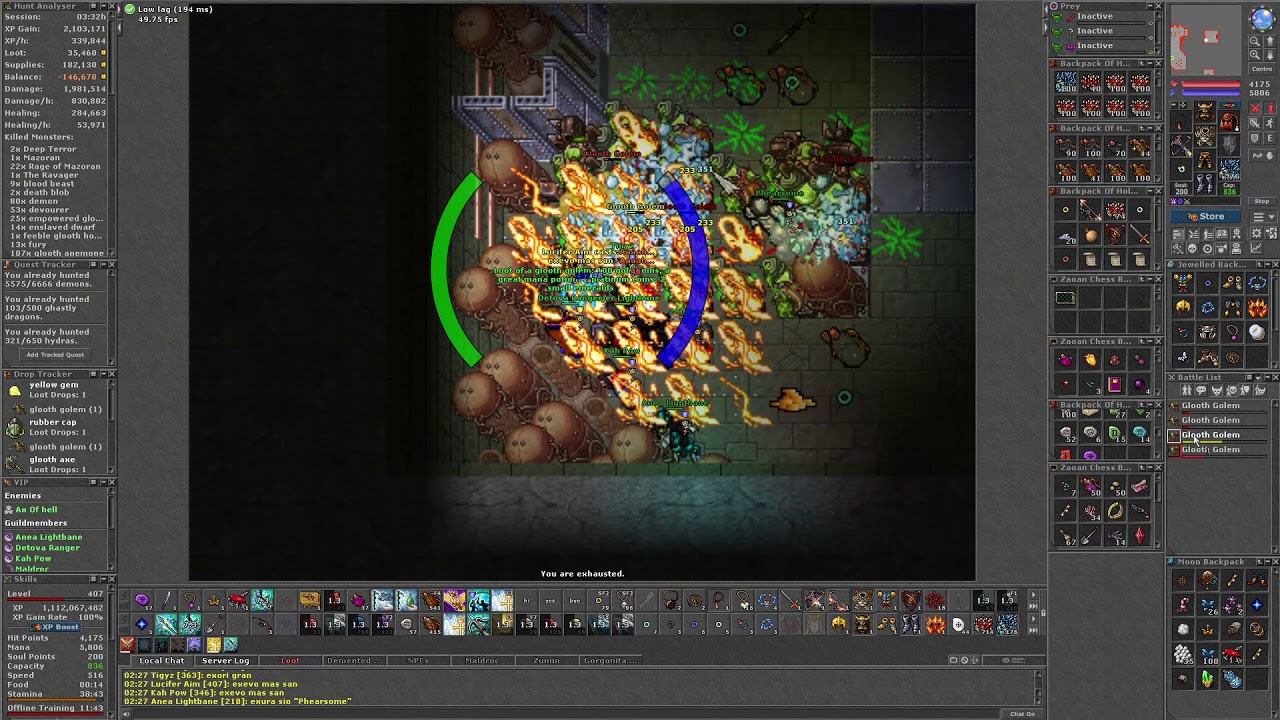Image resolution: width=1280 pixels, height=720 pixels.
Task: Click Add Tracked Quest button
Action: pyautogui.click(x=55, y=354)
